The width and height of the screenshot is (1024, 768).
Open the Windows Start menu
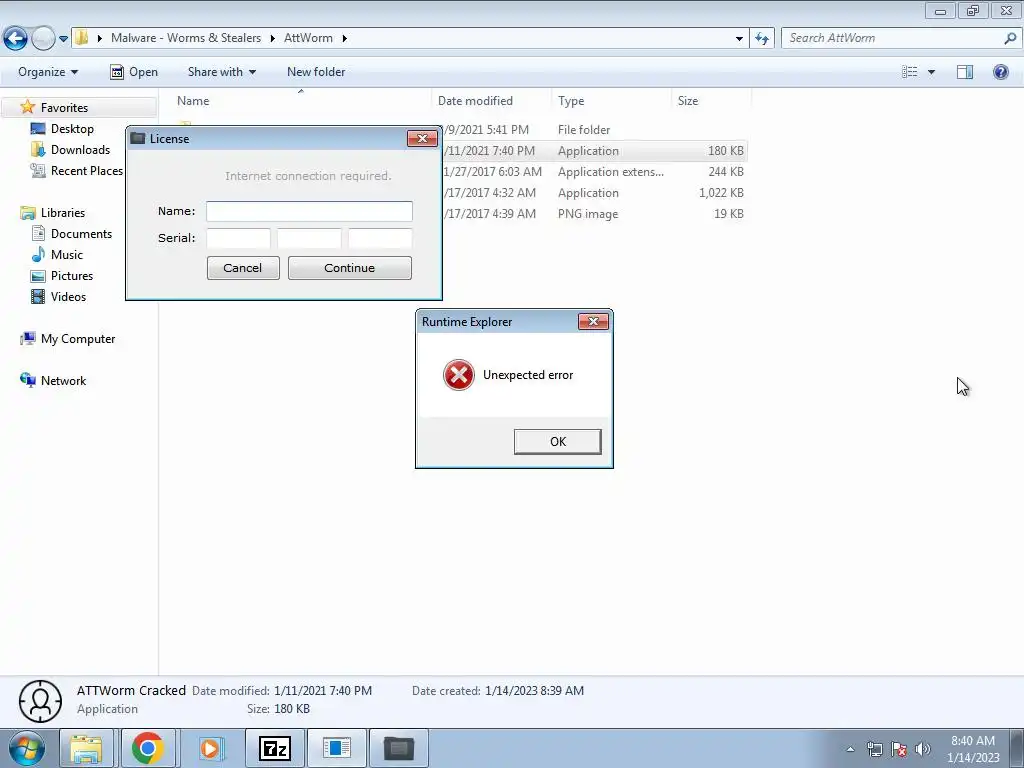(x=26, y=748)
